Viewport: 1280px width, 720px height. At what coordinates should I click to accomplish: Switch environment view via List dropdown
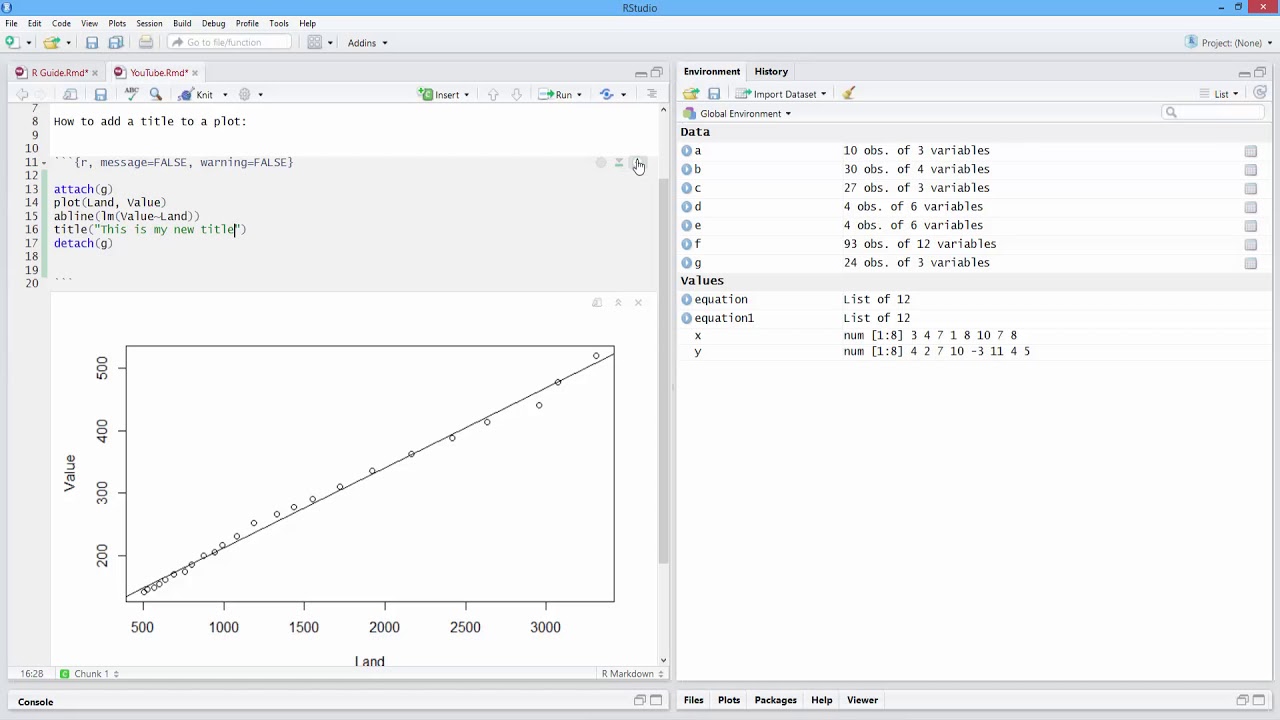coord(1220,94)
